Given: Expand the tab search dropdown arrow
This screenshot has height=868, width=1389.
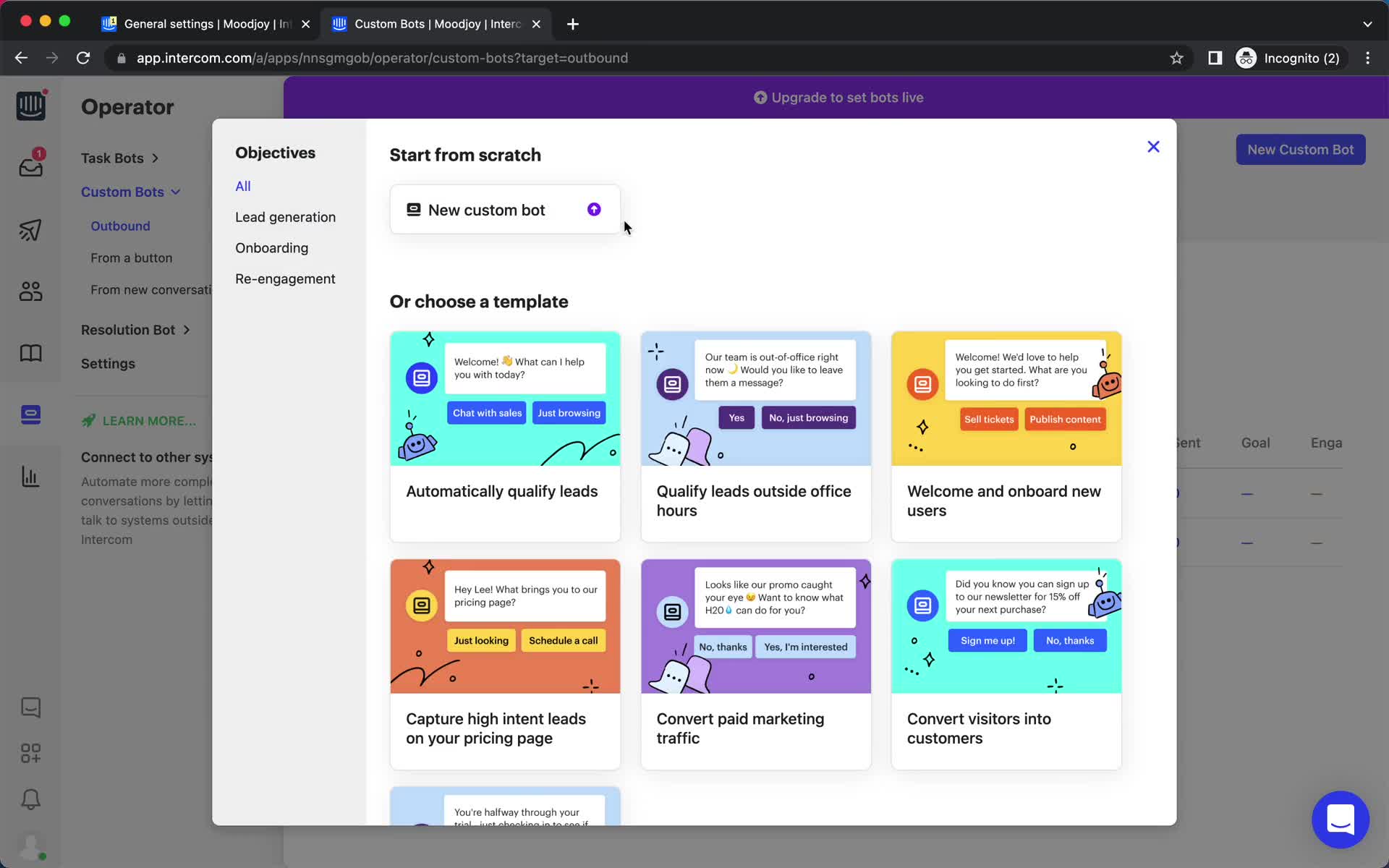Looking at the screenshot, I should 1367,24.
